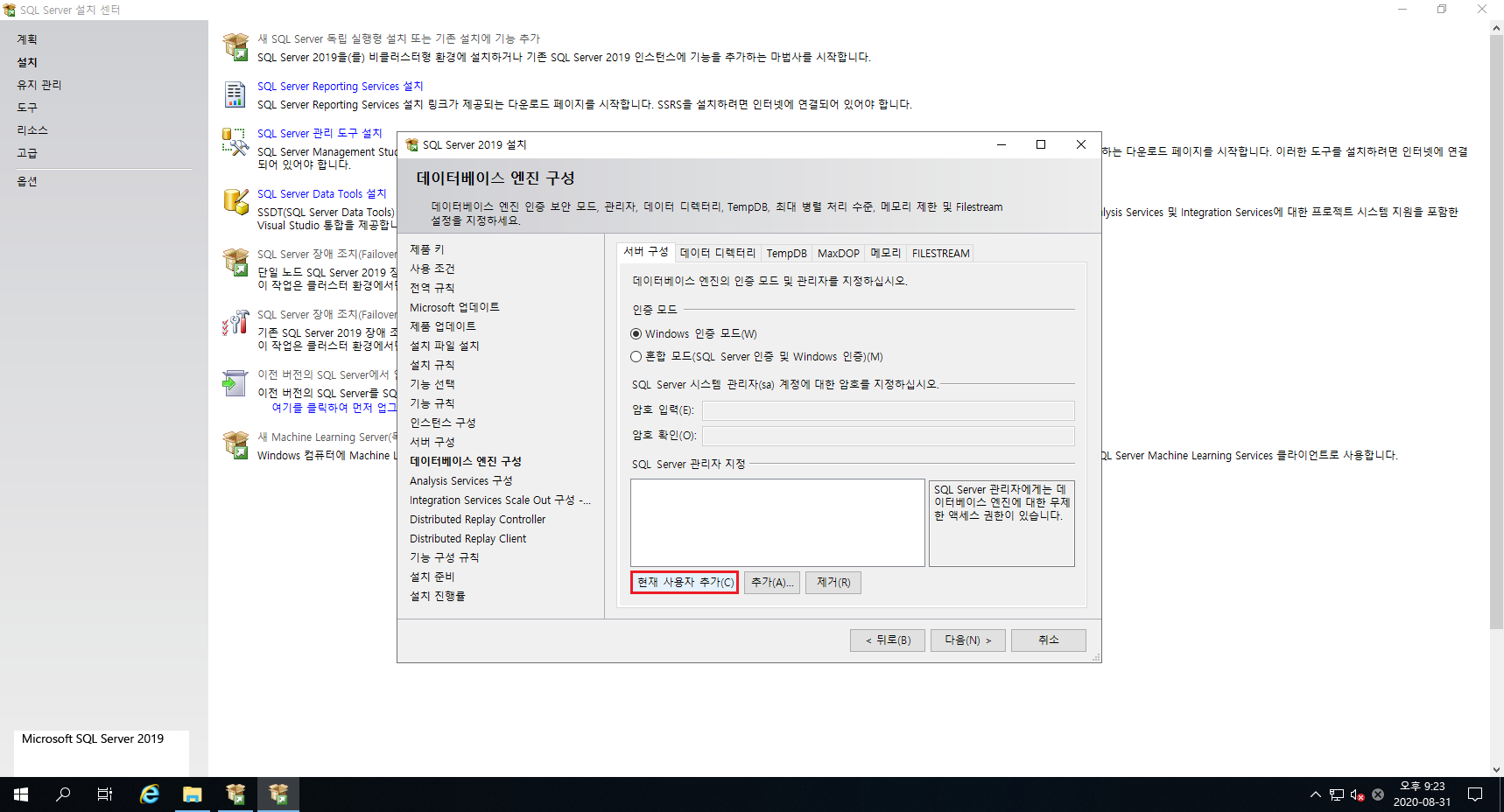Viewport: 1504px width, 812px height.
Task: Select the 설치 준비 step in the wizard list
Action: pyautogui.click(x=432, y=577)
